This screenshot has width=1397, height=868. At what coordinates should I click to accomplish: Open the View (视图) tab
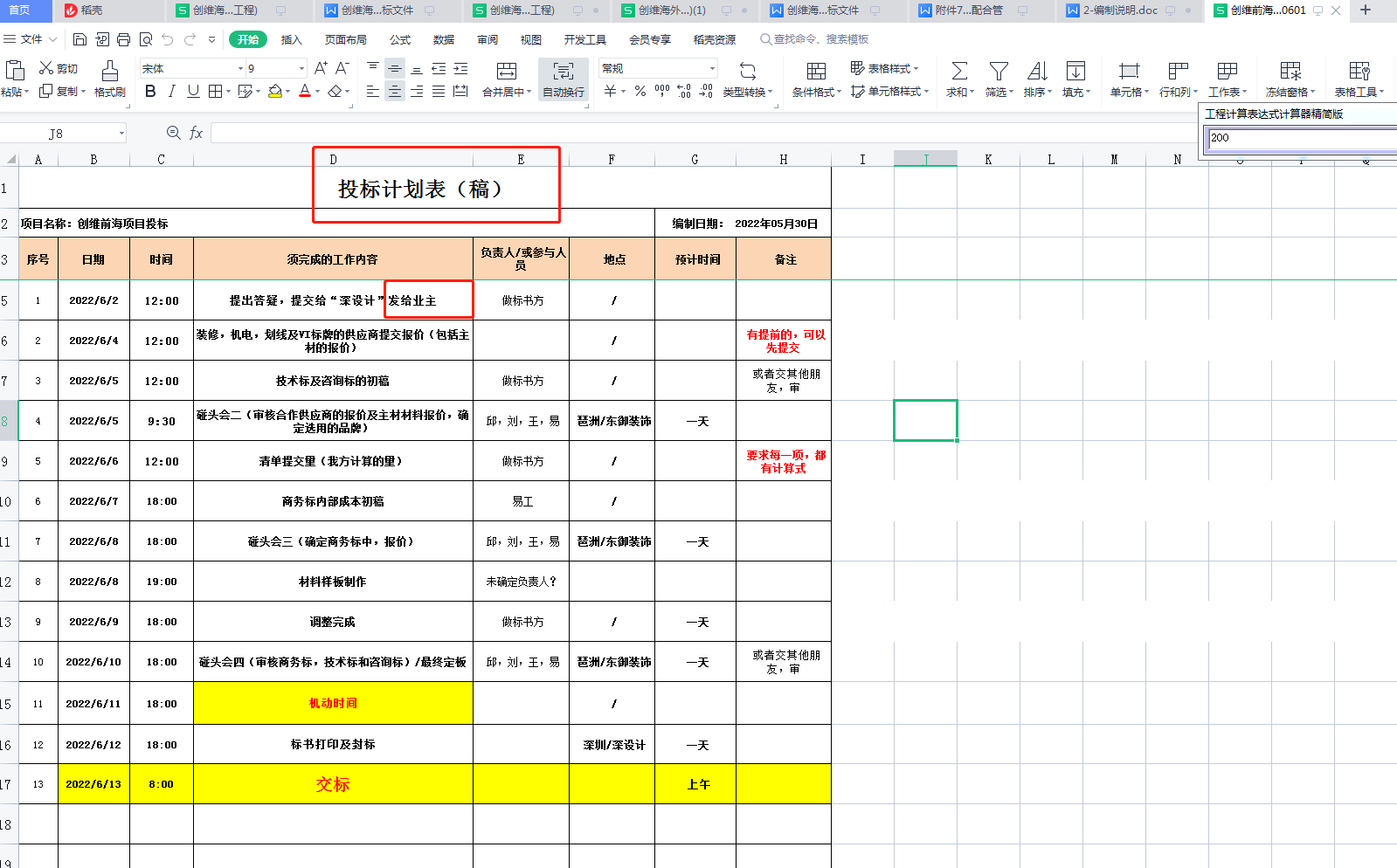[x=531, y=39]
